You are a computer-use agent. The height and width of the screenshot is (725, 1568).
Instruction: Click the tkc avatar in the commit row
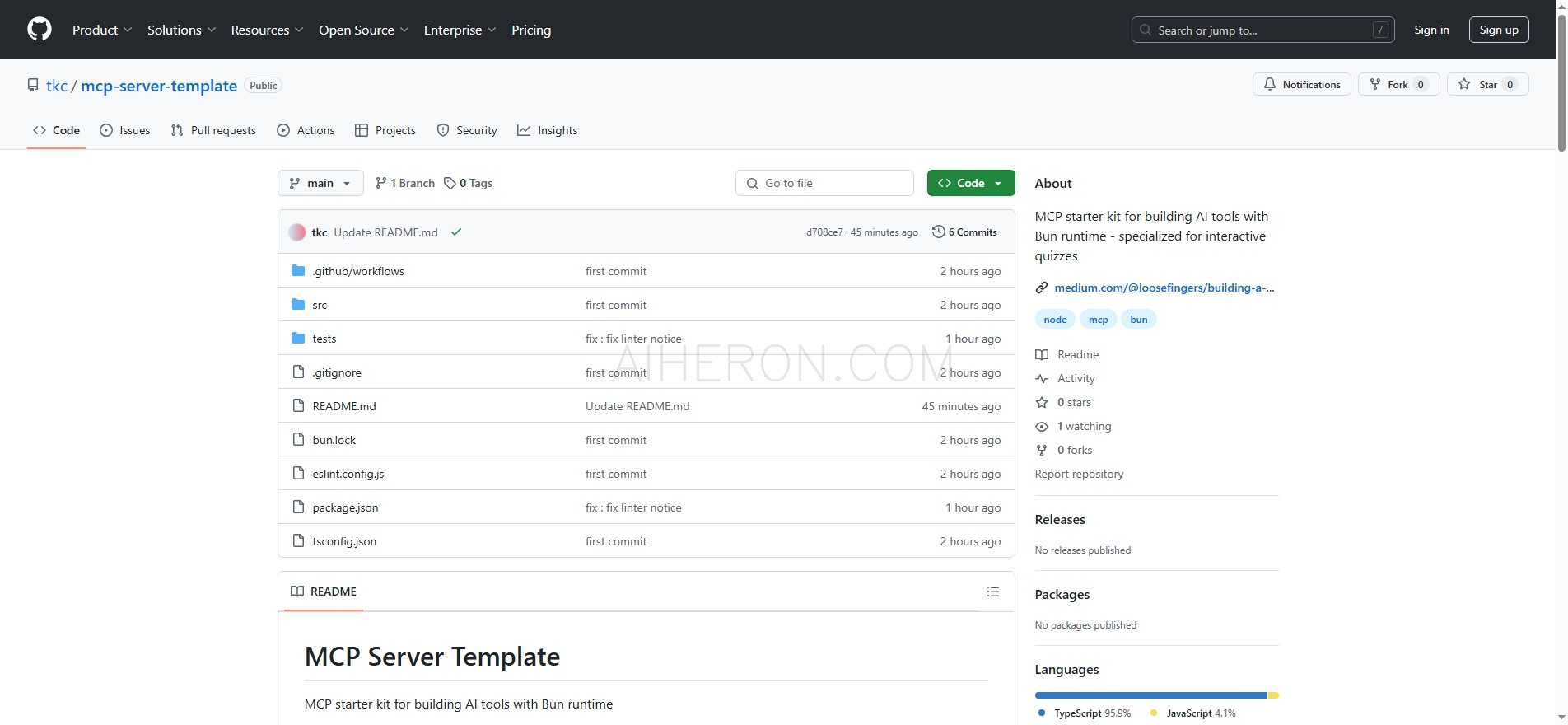coord(297,232)
